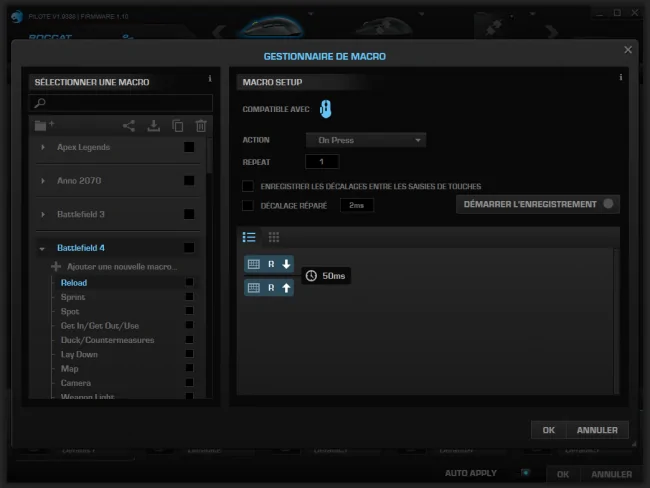Expand the Apex Legends macro folder
The image size is (650, 488).
[x=43, y=147]
